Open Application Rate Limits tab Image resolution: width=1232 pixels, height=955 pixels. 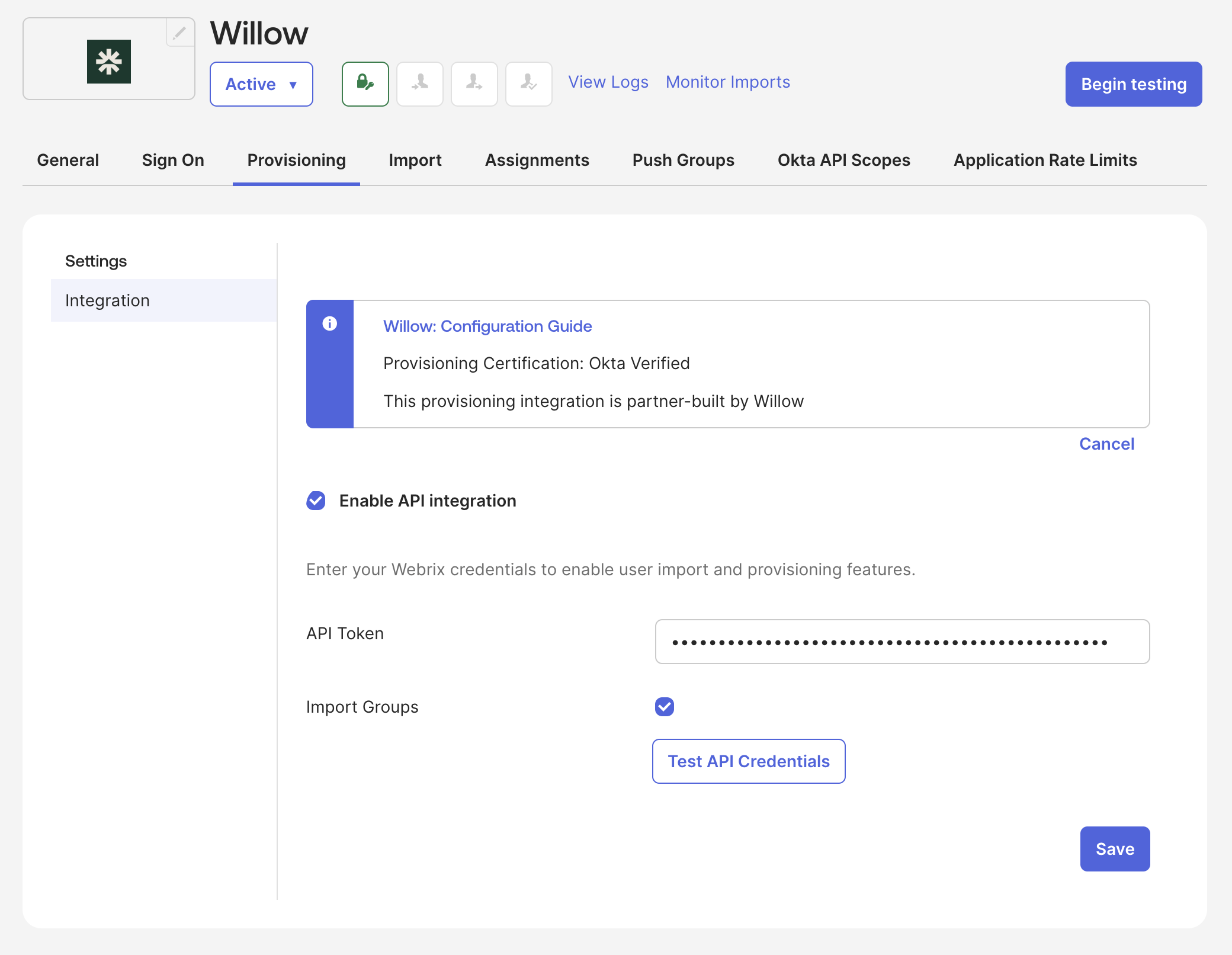click(1045, 160)
